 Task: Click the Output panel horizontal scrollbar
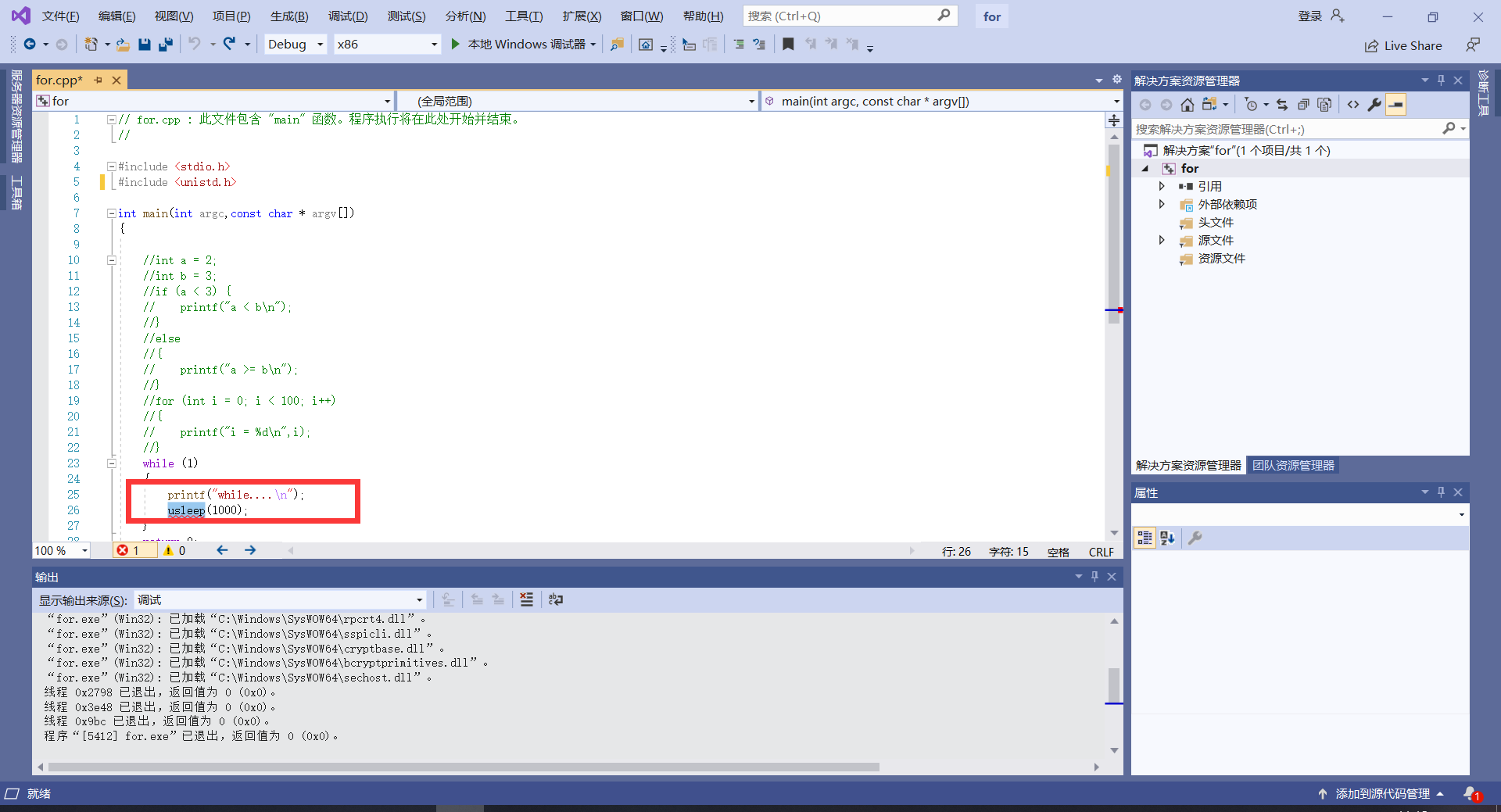click(x=464, y=767)
